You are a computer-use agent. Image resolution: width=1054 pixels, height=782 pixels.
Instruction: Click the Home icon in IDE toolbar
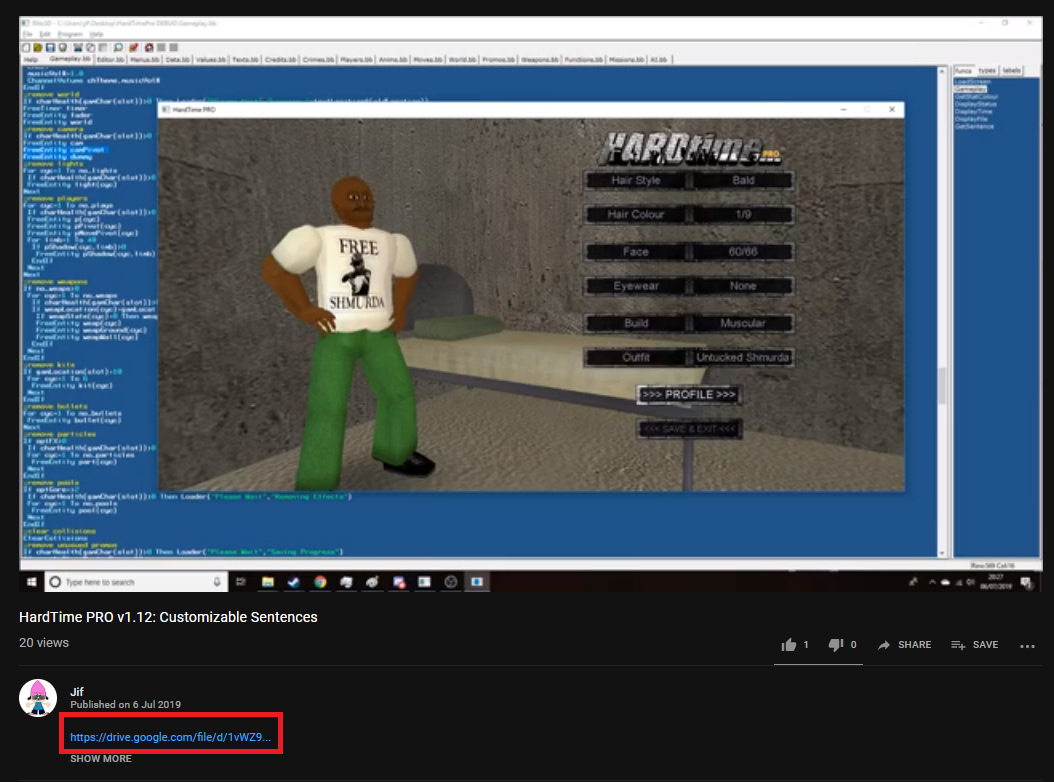[149, 48]
